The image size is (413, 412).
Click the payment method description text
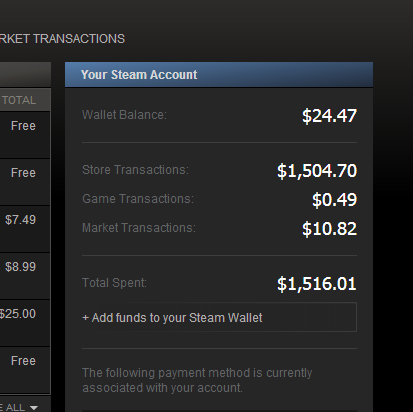(x=197, y=380)
